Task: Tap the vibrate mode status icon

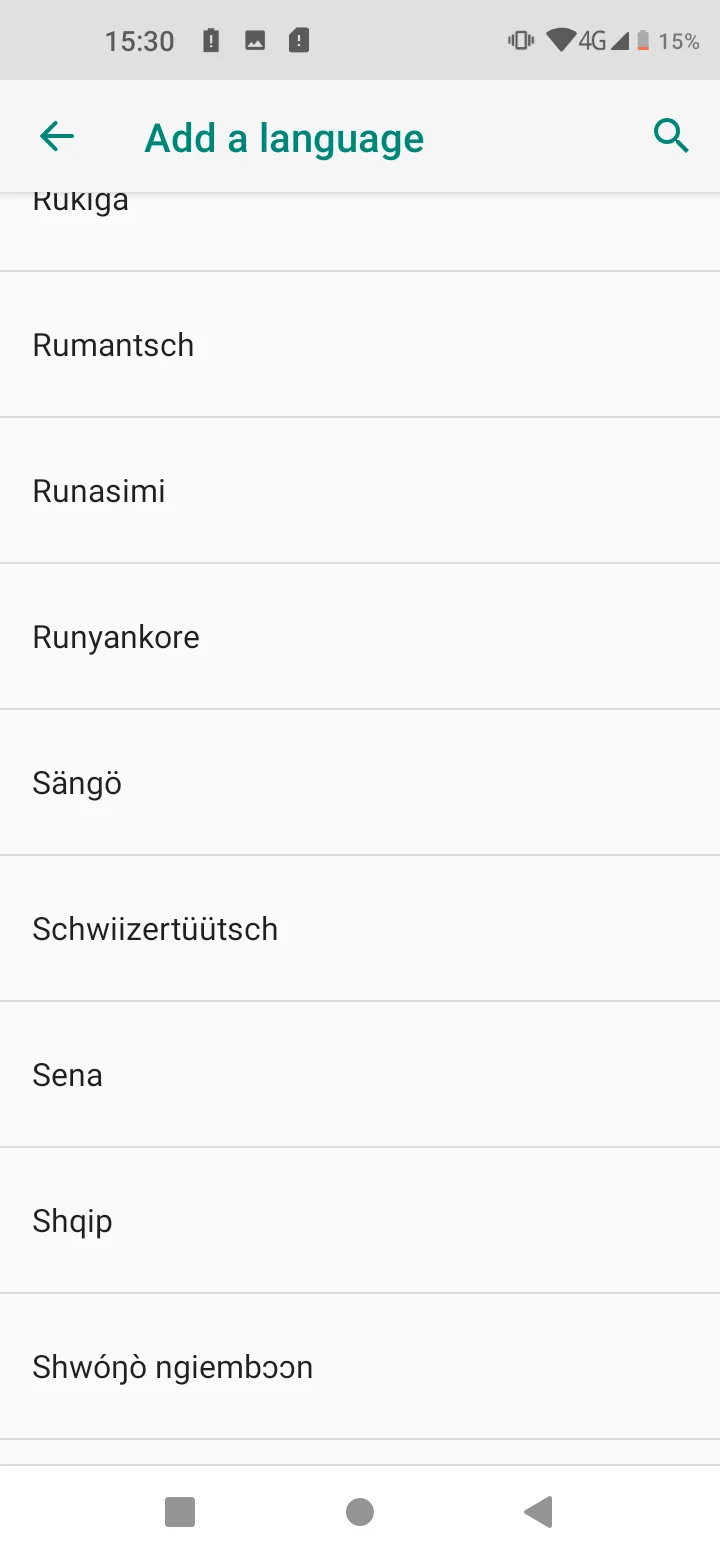Action: pyautogui.click(x=521, y=41)
